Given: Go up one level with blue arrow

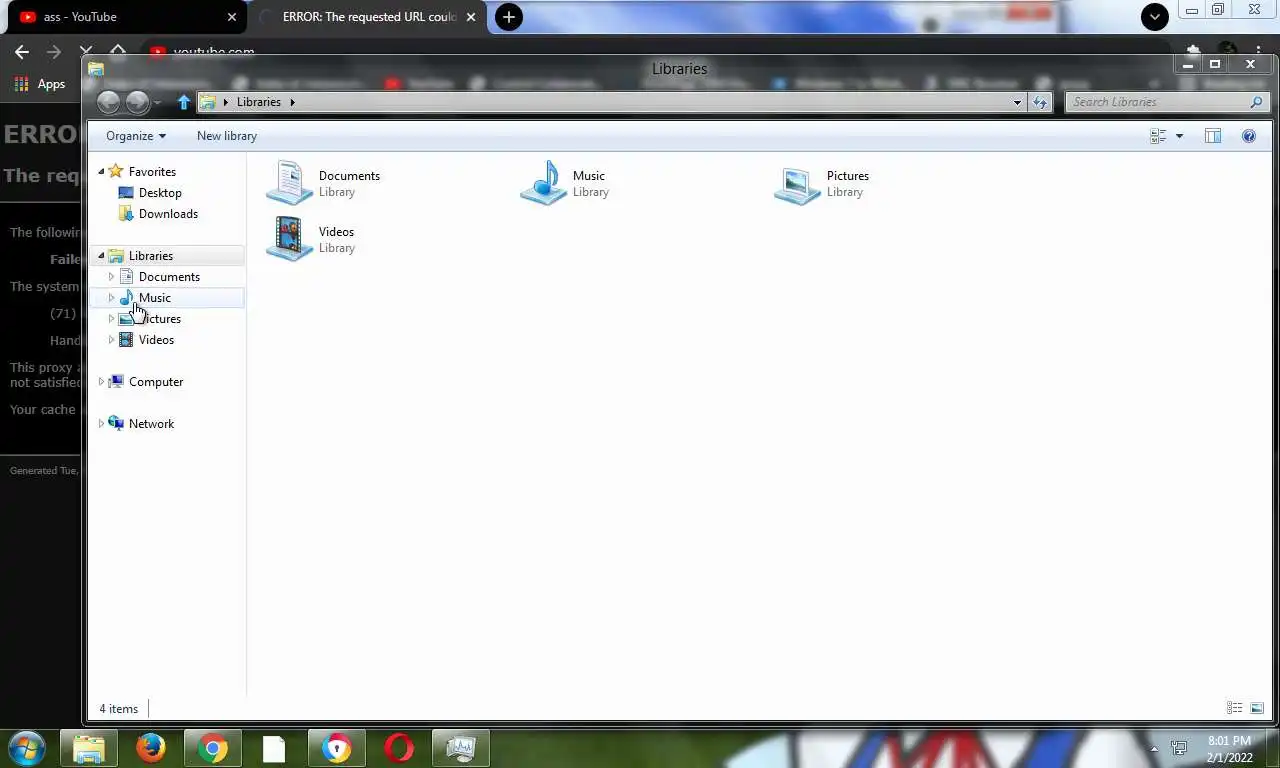Looking at the screenshot, I should click(x=183, y=102).
